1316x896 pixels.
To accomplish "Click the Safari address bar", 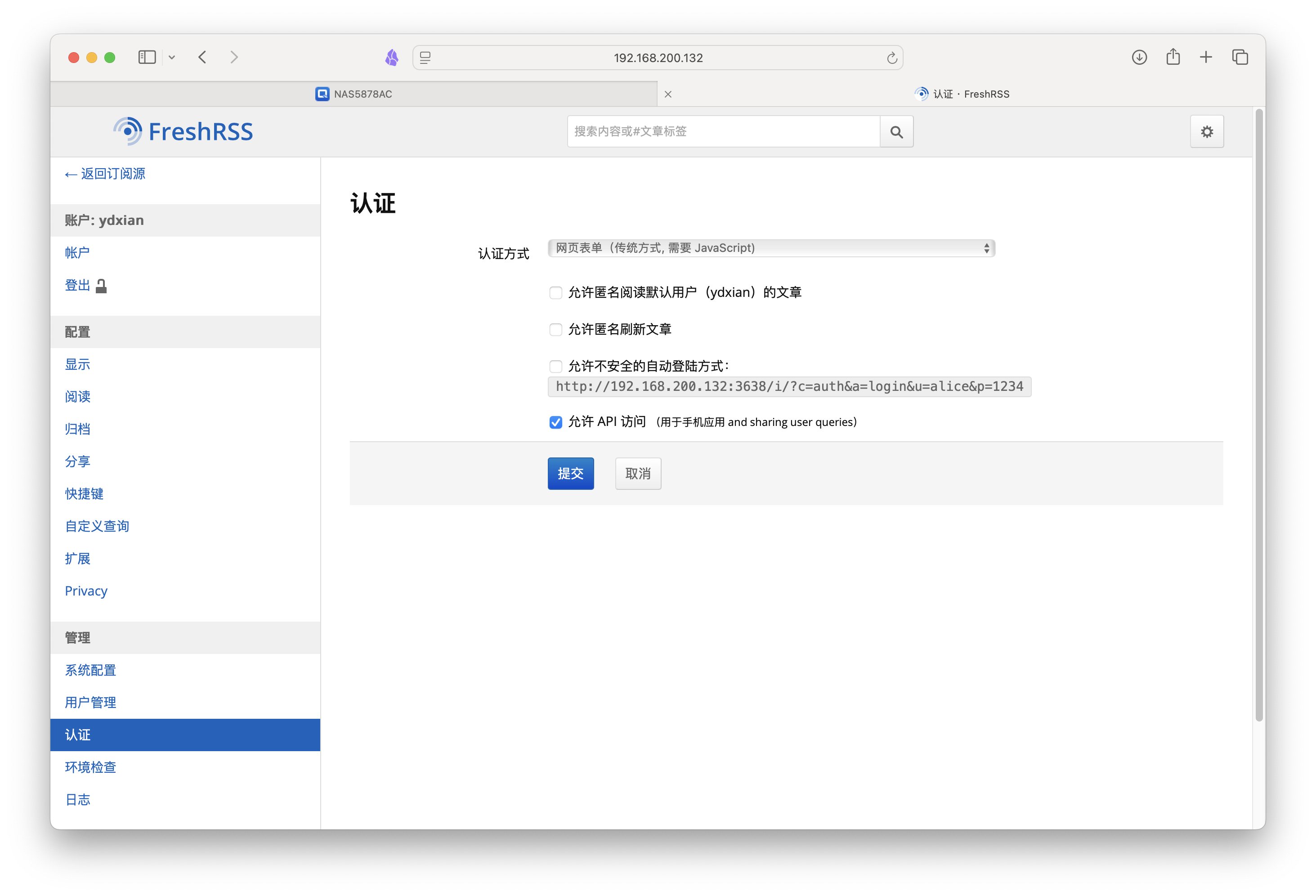I will [x=658, y=58].
